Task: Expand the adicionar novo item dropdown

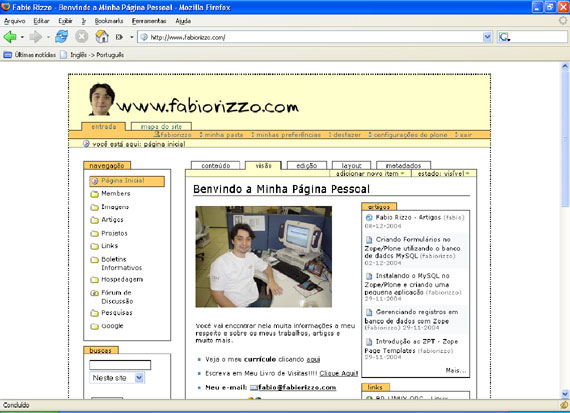Action: coord(370,174)
